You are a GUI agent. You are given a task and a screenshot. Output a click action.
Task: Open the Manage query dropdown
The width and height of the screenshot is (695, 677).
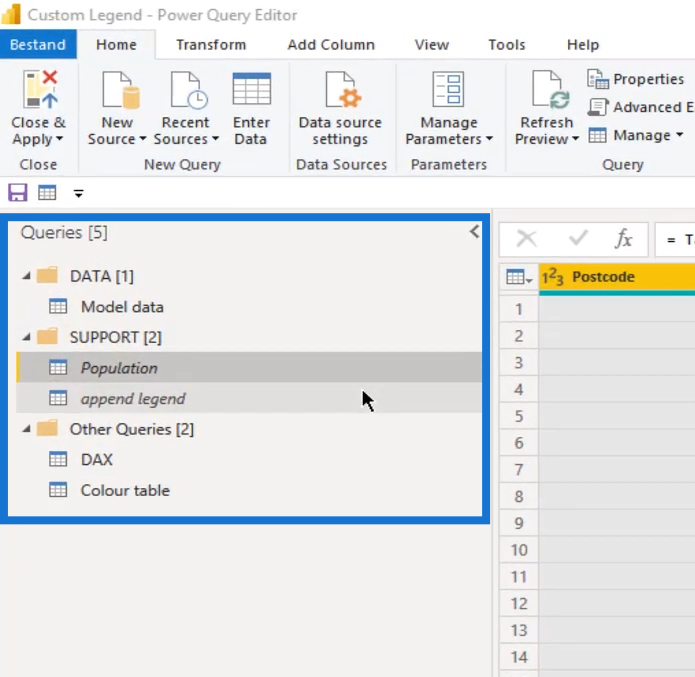(x=636, y=135)
